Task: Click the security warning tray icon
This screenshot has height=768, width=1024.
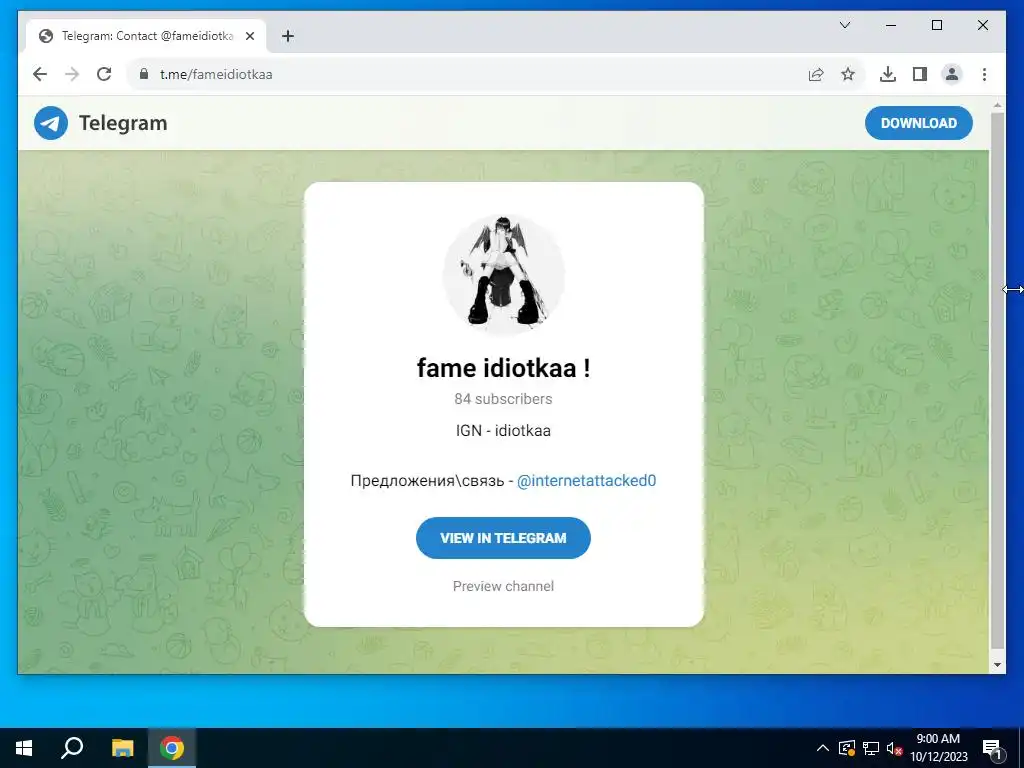Action: pyautogui.click(x=846, y=748)
